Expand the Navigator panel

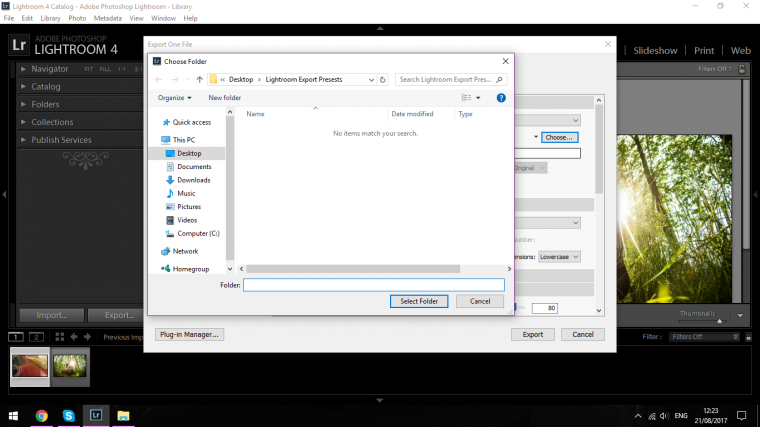coord(23,69)
